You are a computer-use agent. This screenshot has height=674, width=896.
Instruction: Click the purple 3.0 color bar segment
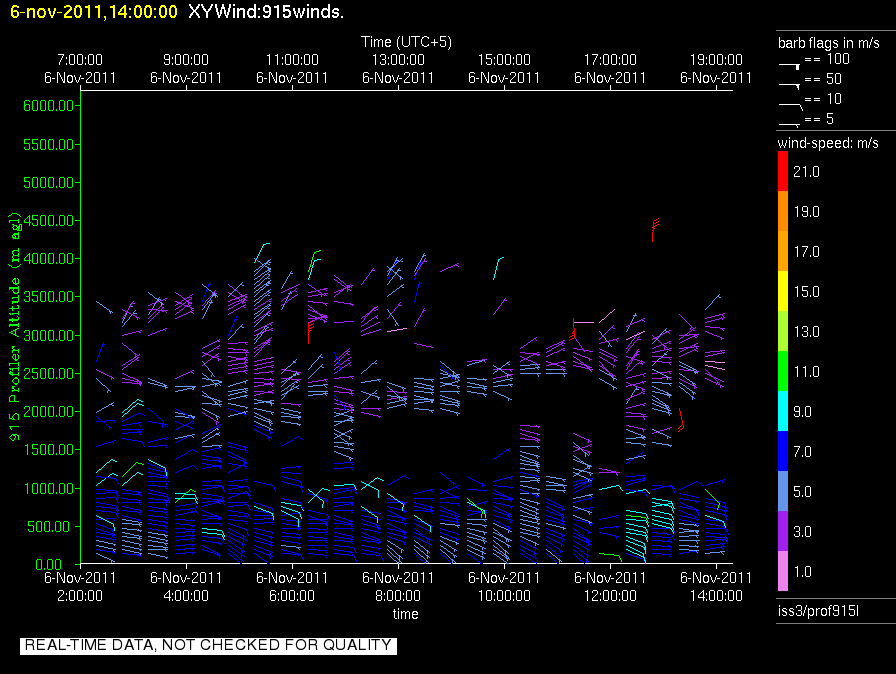tap(783, 531)
